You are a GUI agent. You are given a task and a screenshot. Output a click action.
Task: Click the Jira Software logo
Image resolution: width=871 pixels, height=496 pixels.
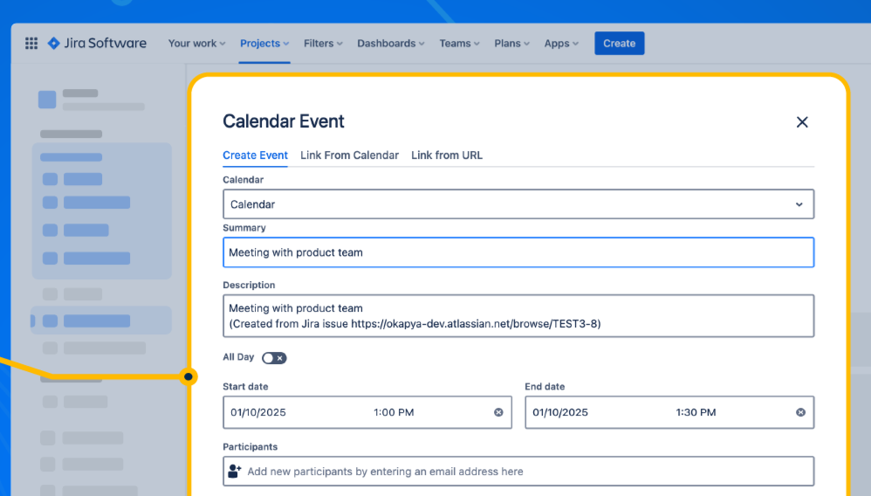[97, 43]
